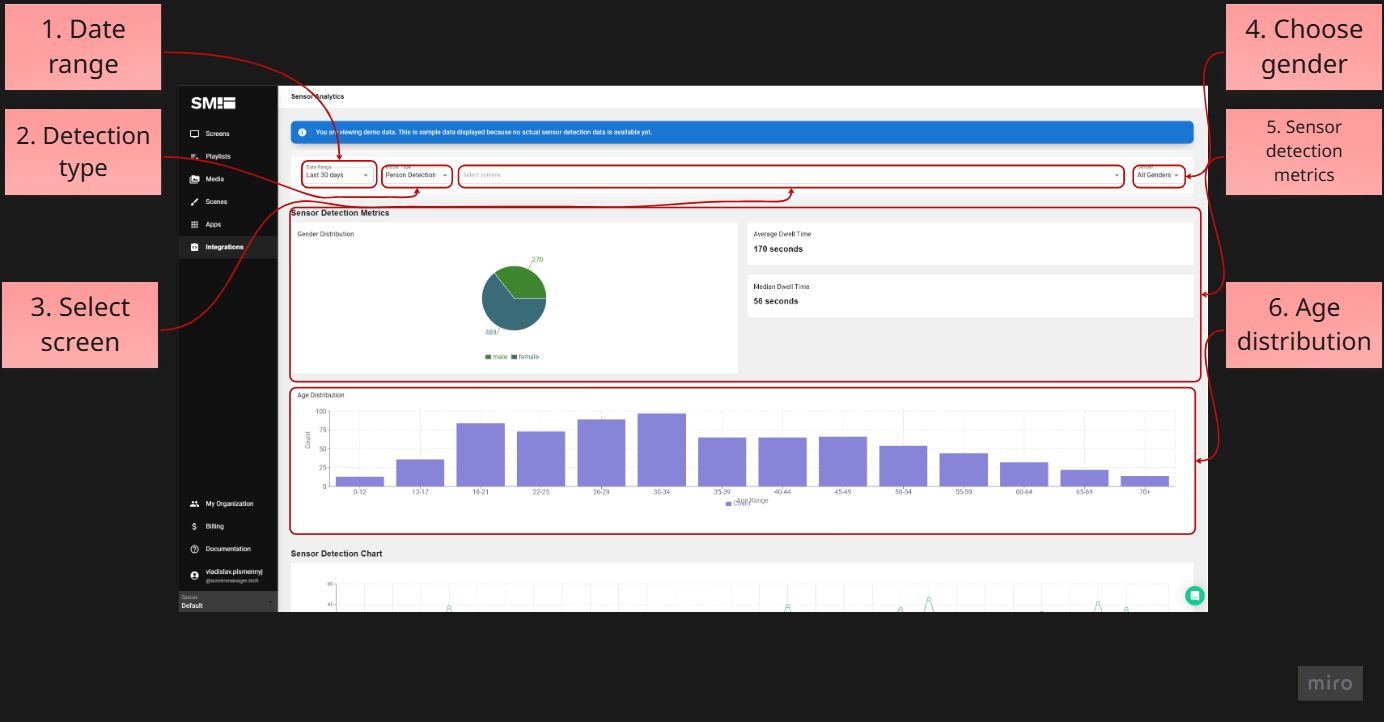Click the Media folder icon in sidebar

point(194,179)
